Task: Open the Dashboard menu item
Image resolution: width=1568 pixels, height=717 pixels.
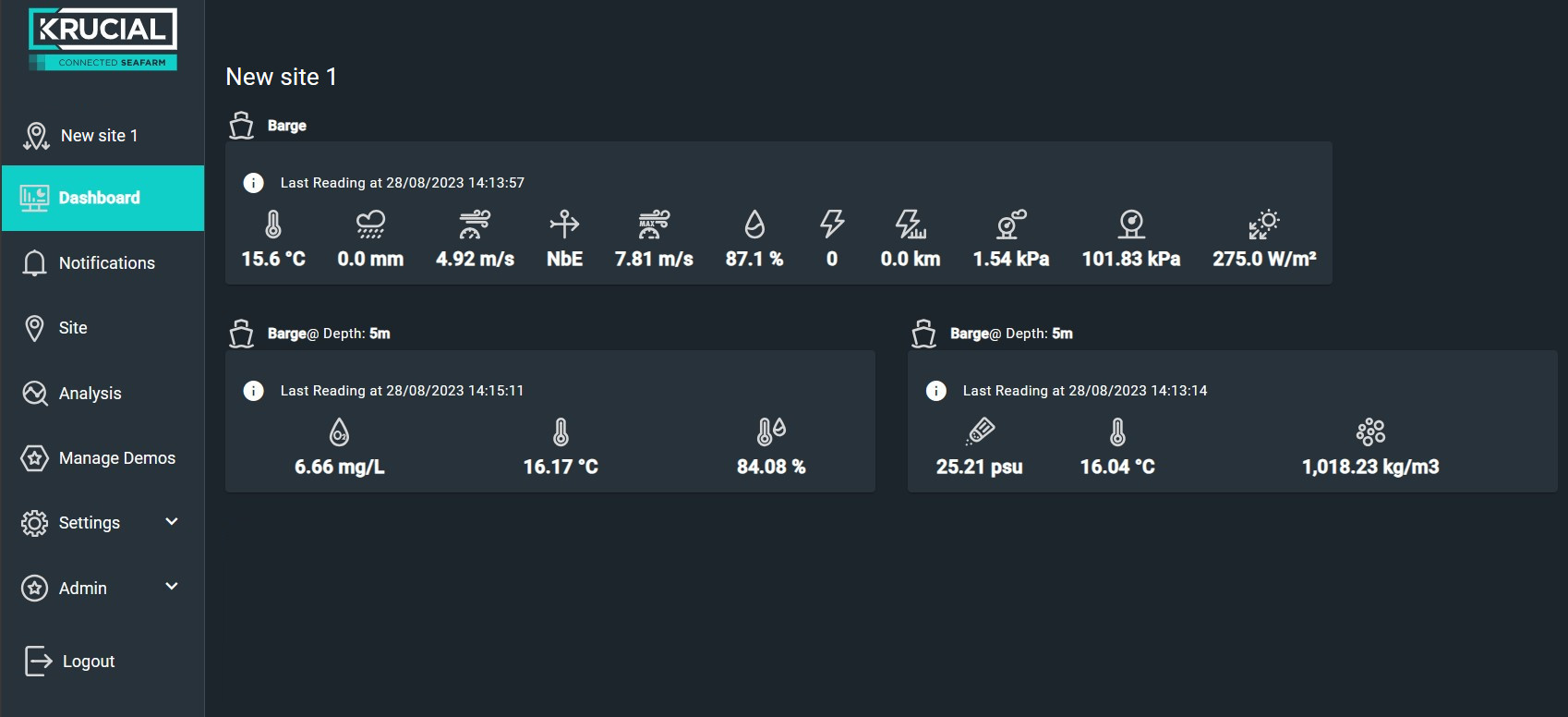Action: pyautogui.click(x=103, y=198)
